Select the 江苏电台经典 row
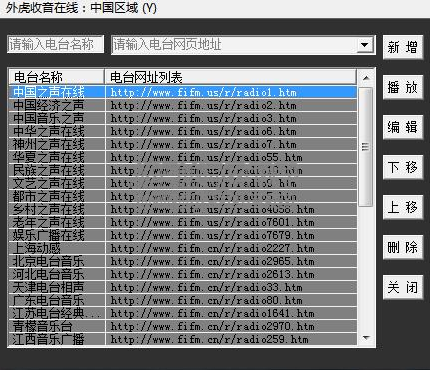Viewport: 430px width, 373px height. 183,313
